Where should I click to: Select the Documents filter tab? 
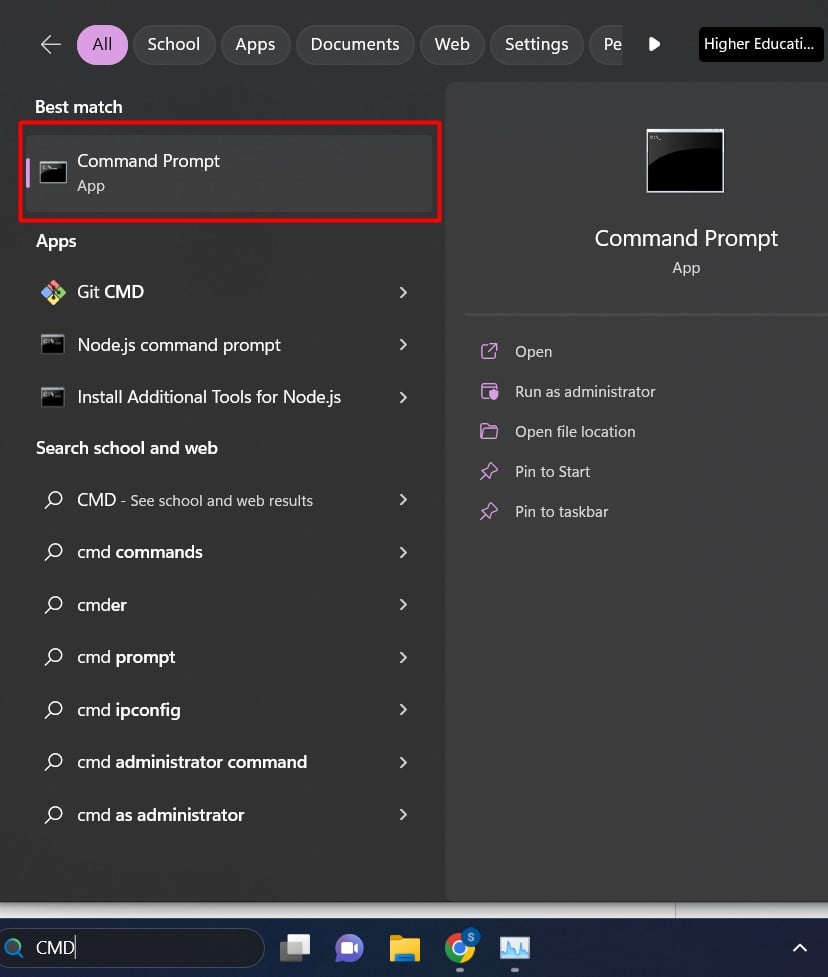(x=355, y=45)
